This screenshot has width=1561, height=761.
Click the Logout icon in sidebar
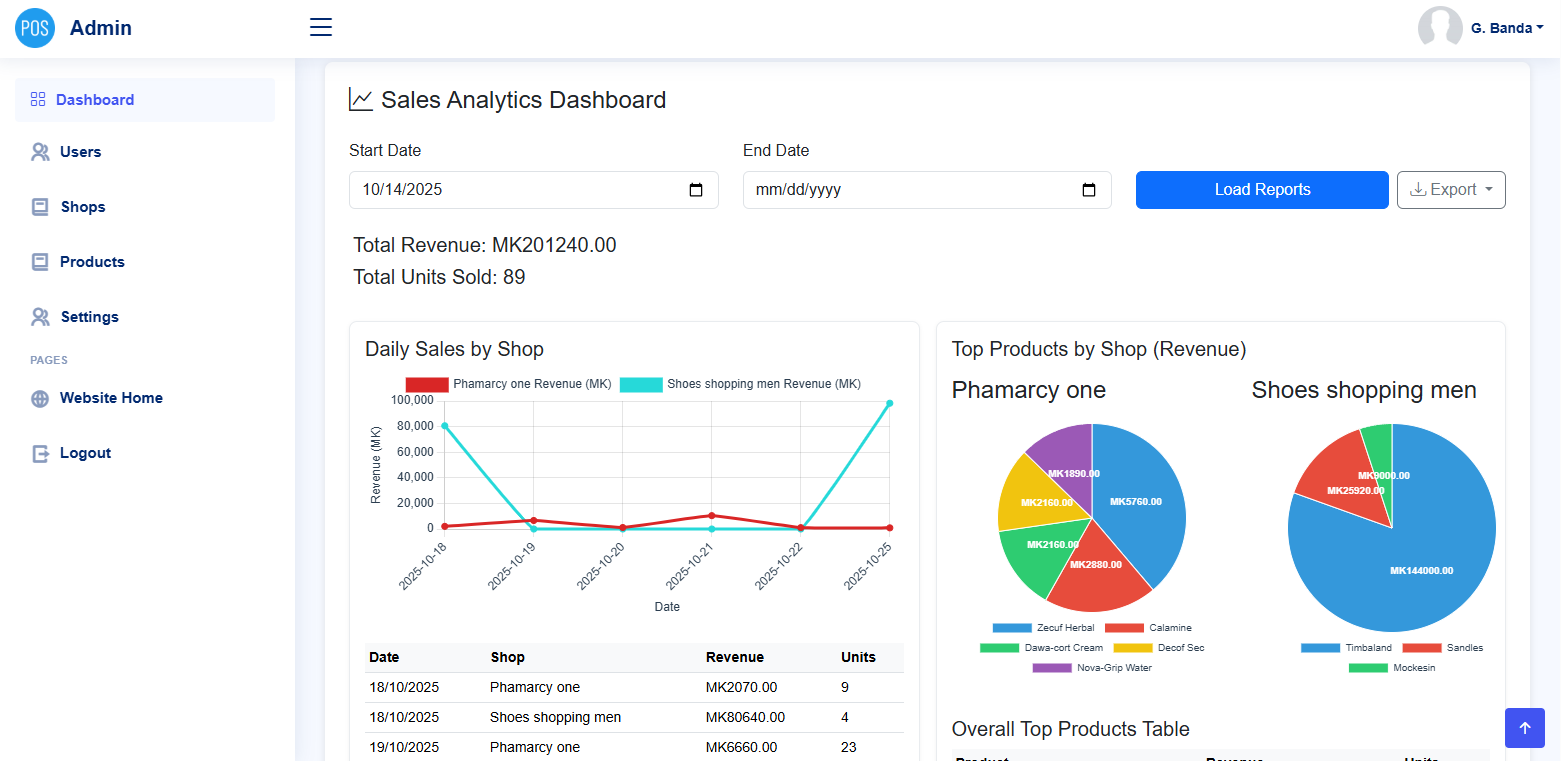coord(40,453)
